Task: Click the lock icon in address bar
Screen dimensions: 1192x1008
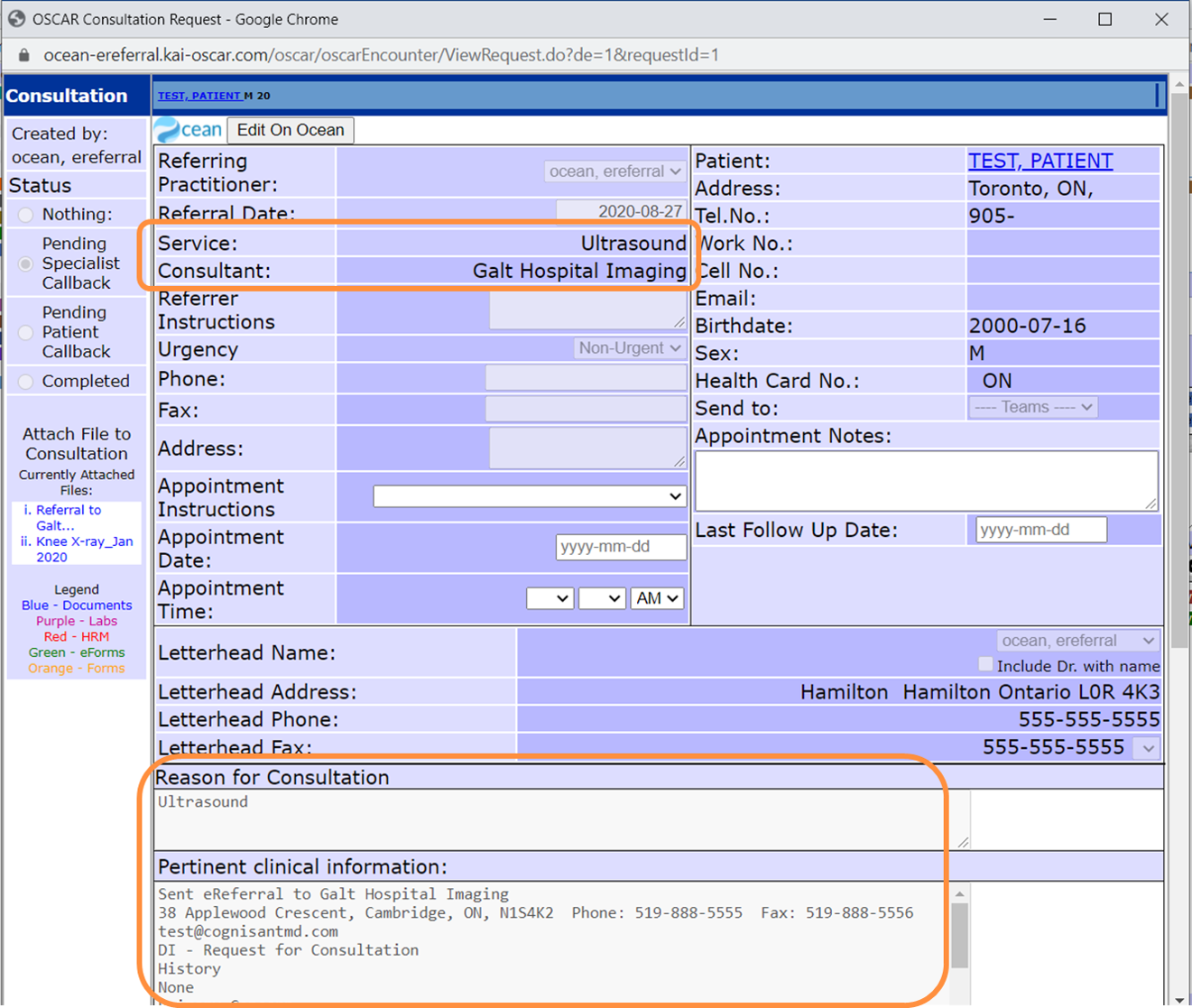Action: pos(24,55)
